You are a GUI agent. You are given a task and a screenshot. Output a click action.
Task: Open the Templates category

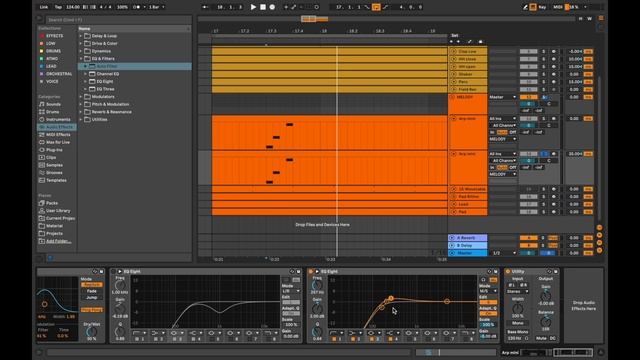[56, 180]
